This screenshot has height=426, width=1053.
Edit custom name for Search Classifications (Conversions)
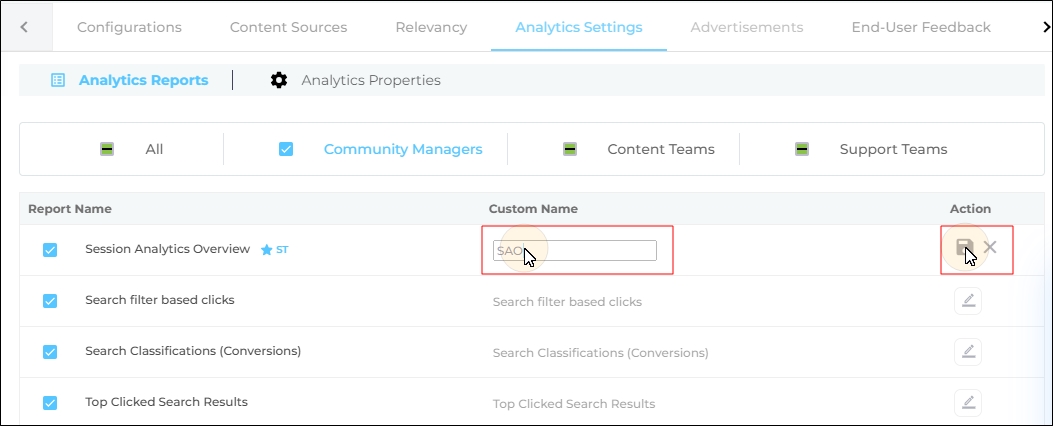(967, 352)
